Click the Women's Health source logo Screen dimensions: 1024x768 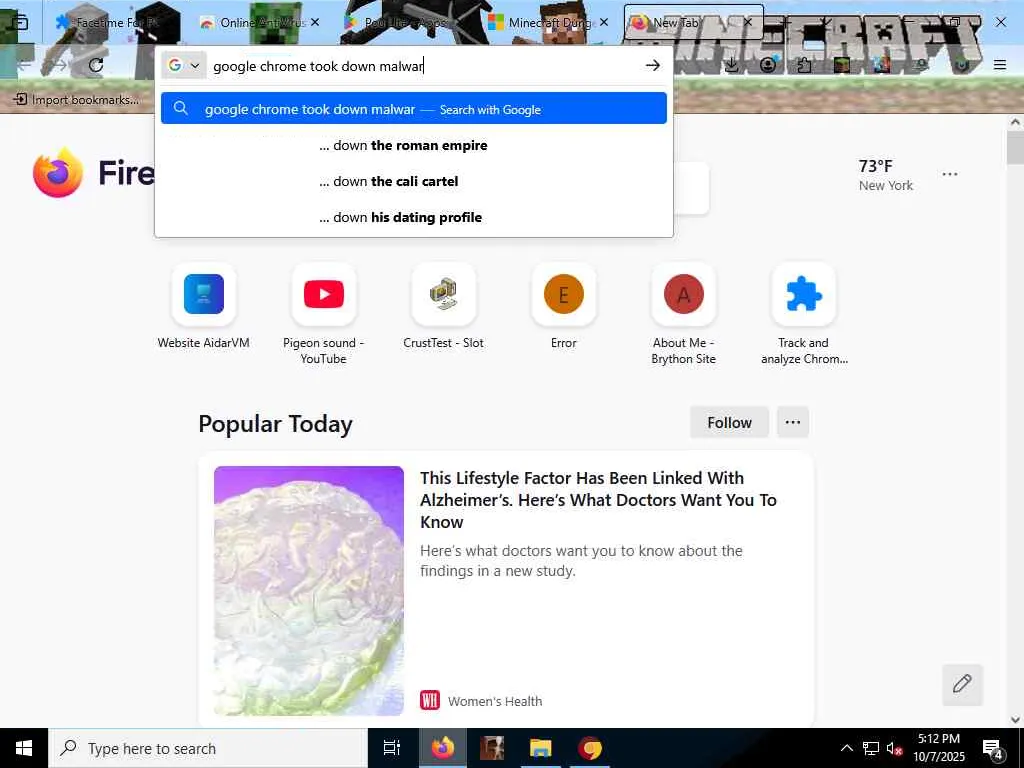pyautogui.click(x=430, y=701)
